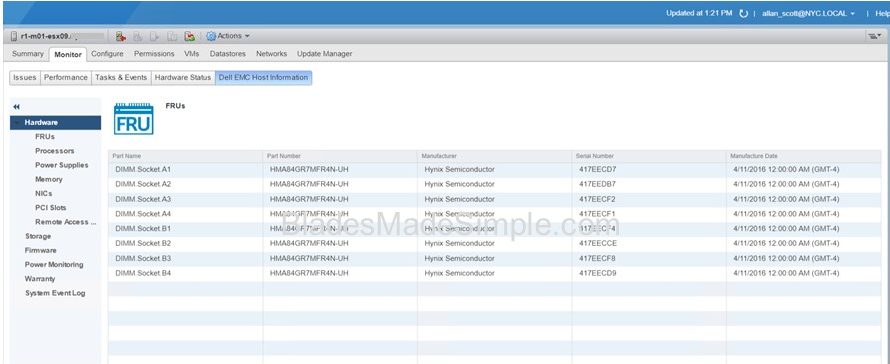Select the DIMM.Socket.B2 row
This screenshot has width=890, height=364.
coord(494,244)
